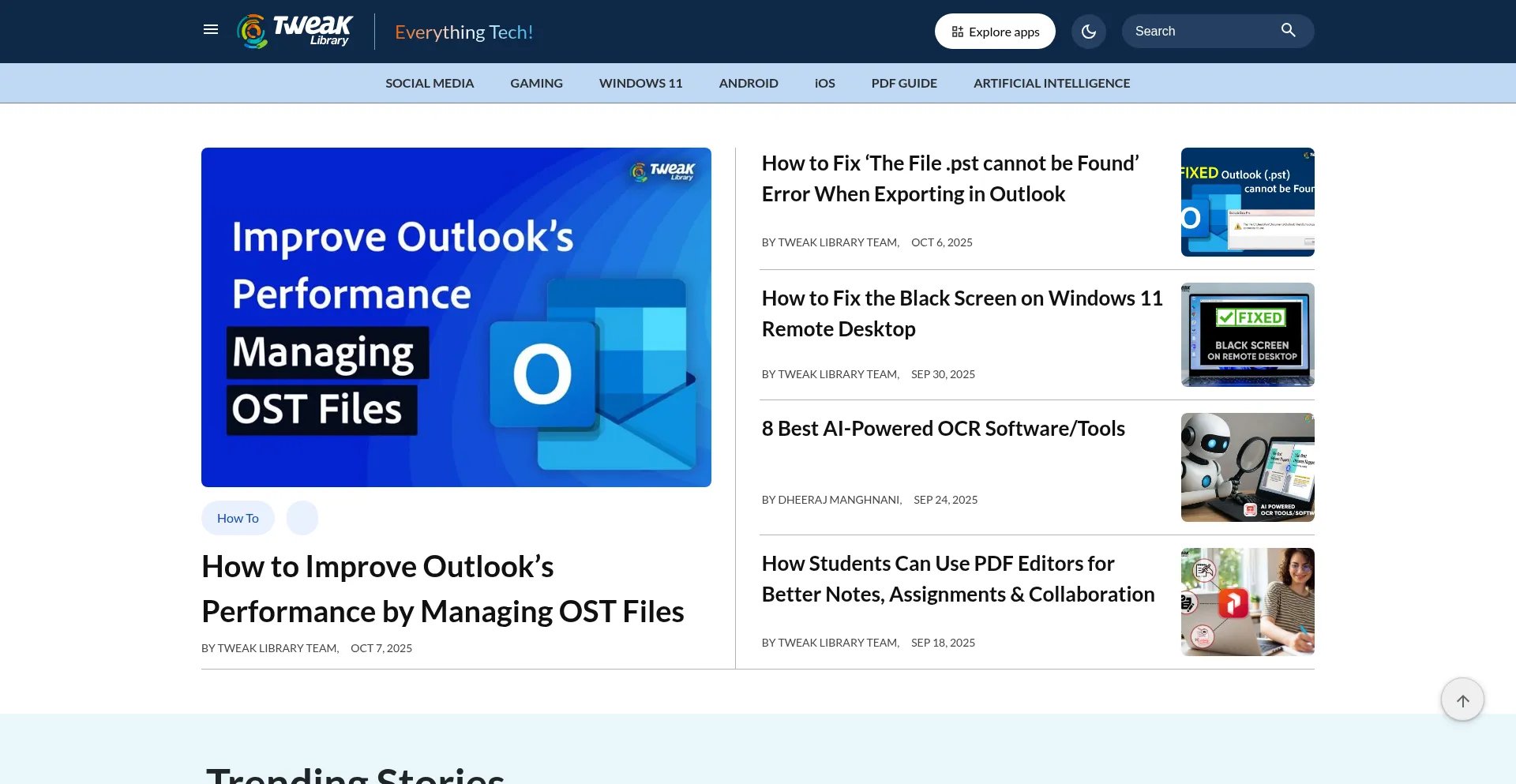Toggle dark mode with moon icon

1088,32
